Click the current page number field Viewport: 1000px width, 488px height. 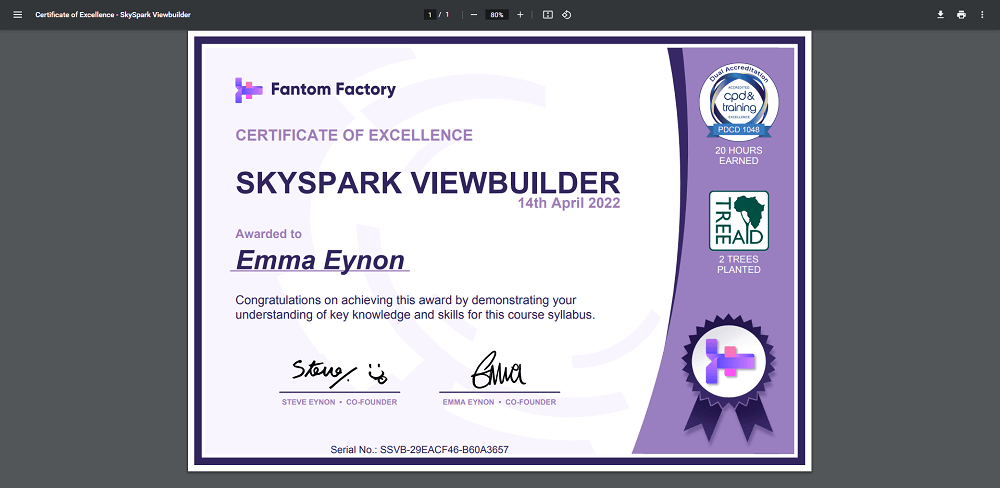point(430,15)
